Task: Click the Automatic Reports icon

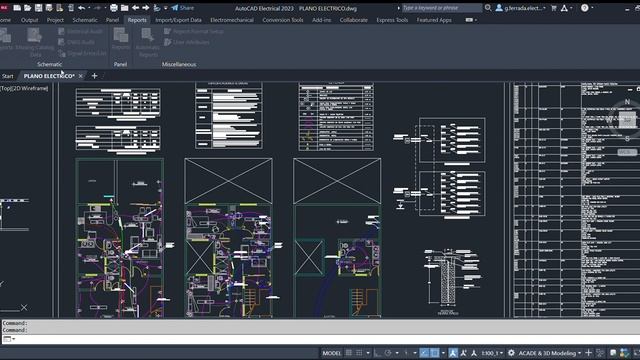Action: pos(147,35)
